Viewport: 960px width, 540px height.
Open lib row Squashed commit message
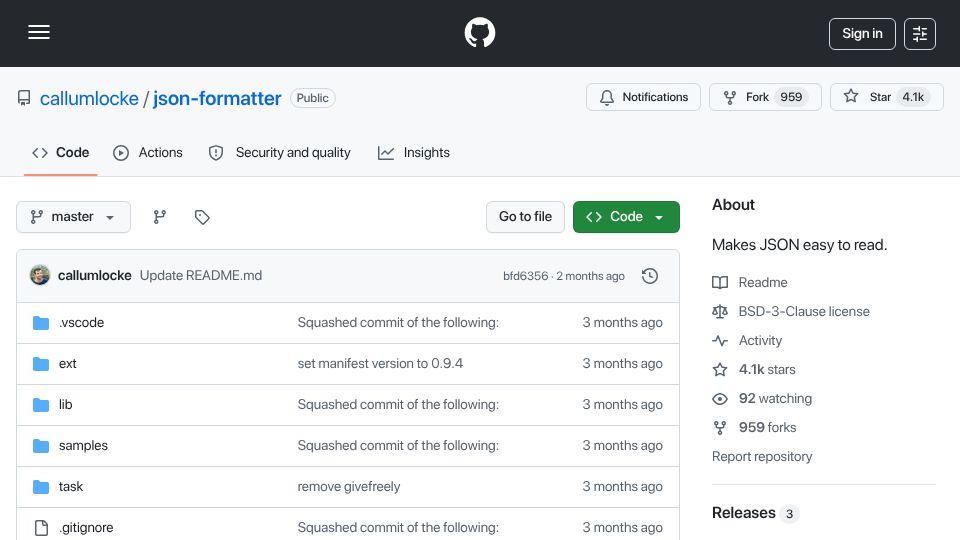point(398,405)
